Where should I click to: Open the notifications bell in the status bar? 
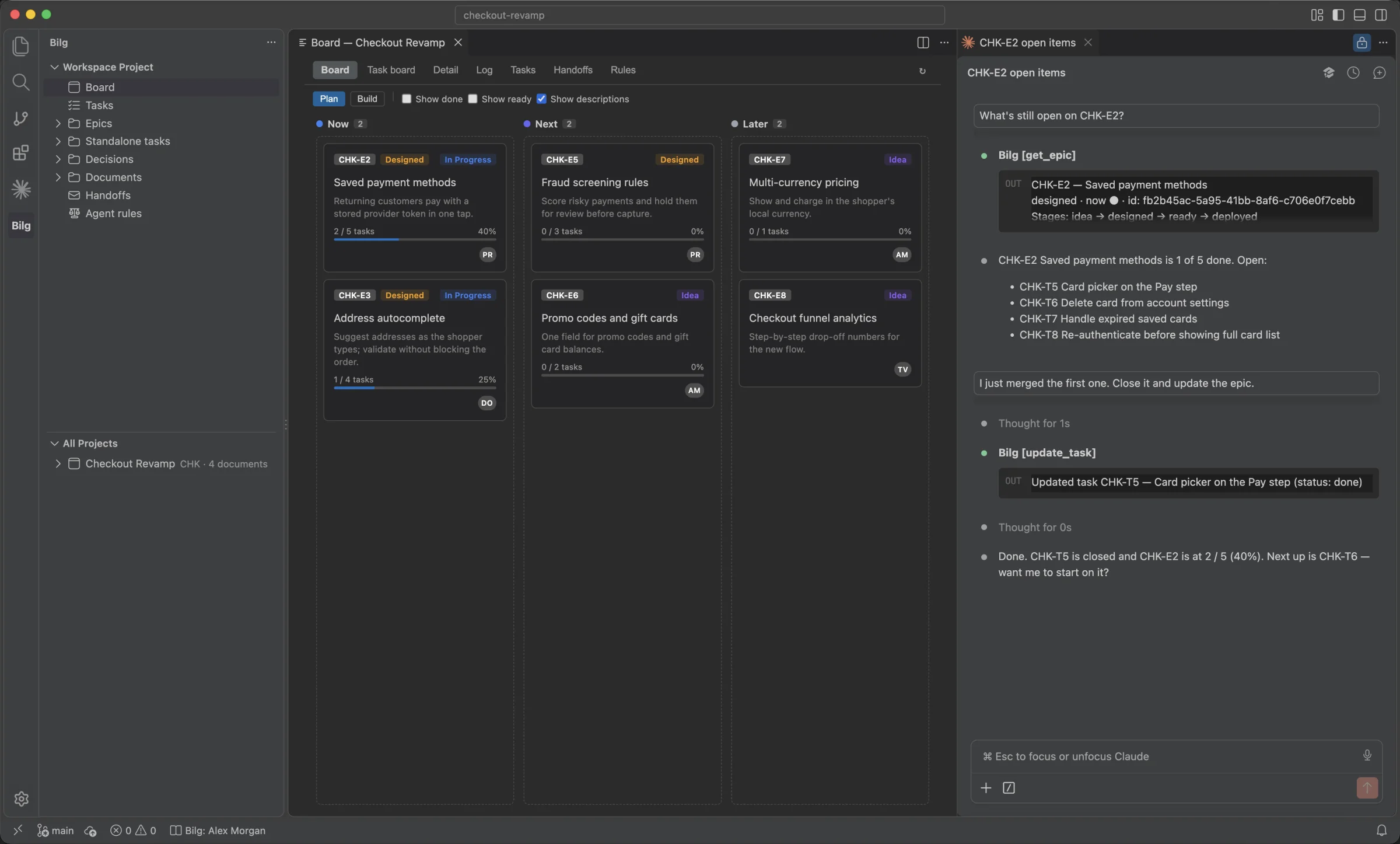(x=1381, y=830)
